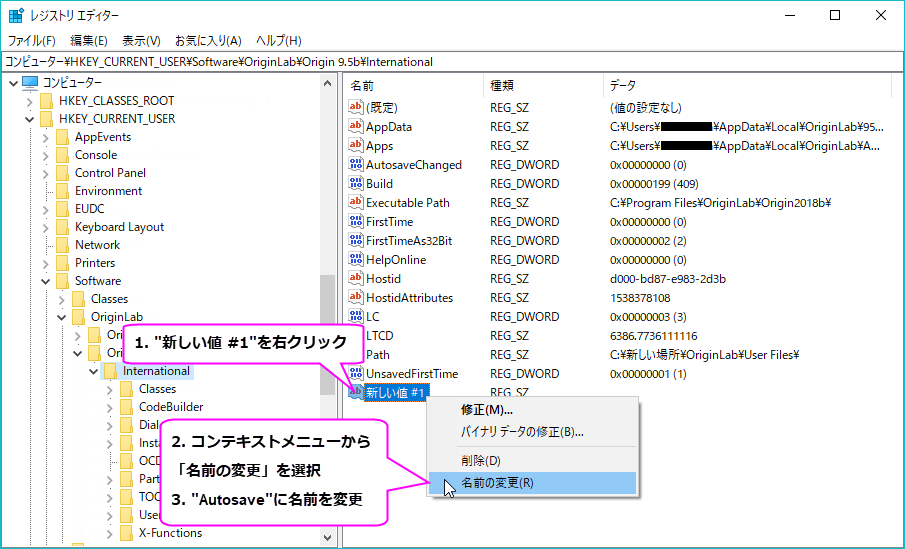Image resolution: width=905 pixels, height=549 pixels.
Task: Click the string icon next to HostidAttributes
Action: coord(356,298)
